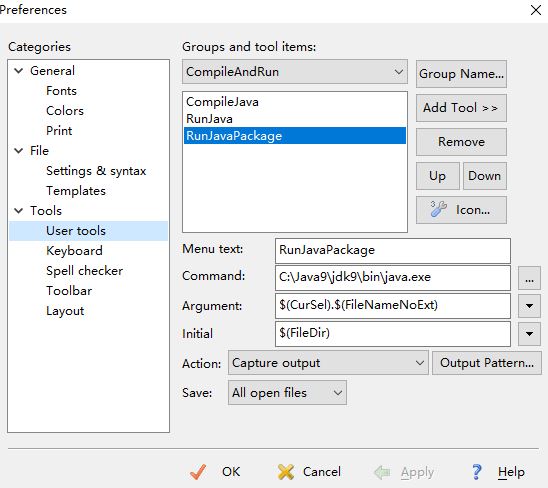The image size is (548, 488).
Task: Edit the Menu text field
Action: tap(393, 251)
